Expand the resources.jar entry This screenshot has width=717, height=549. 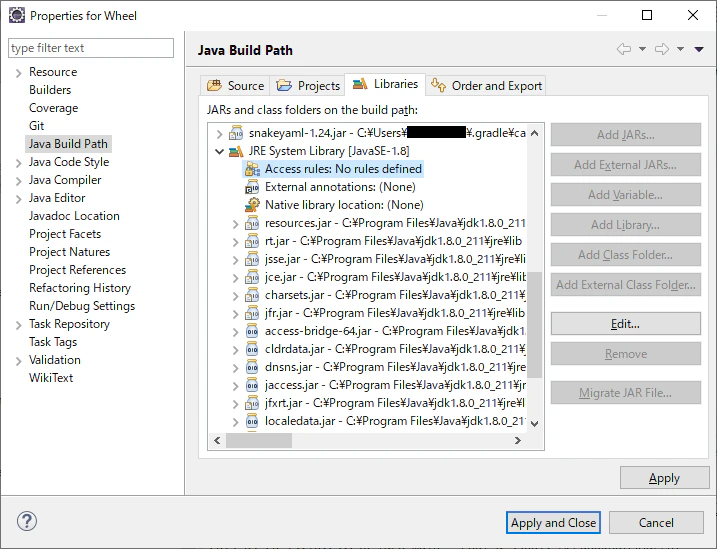pyautogui.click(x=235, y=224)
